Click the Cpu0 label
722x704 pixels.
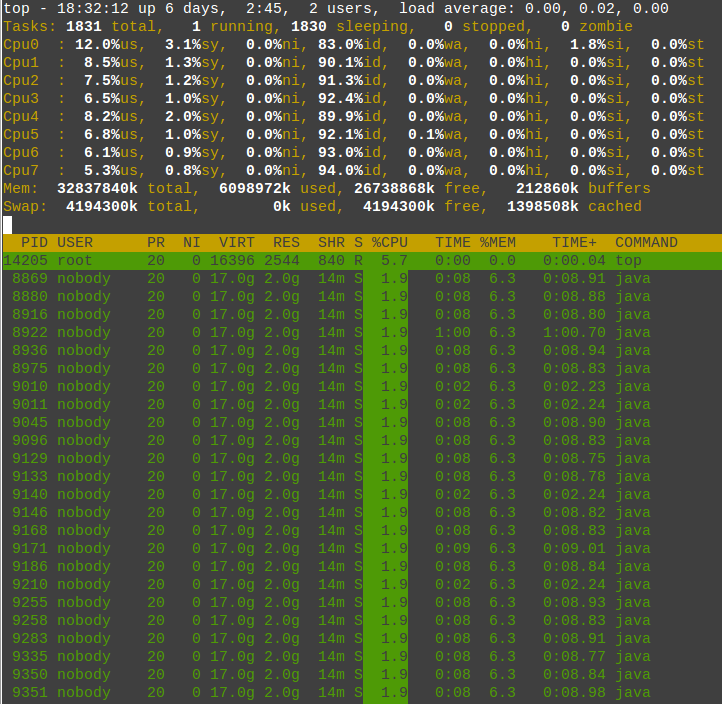pos(21,45)
